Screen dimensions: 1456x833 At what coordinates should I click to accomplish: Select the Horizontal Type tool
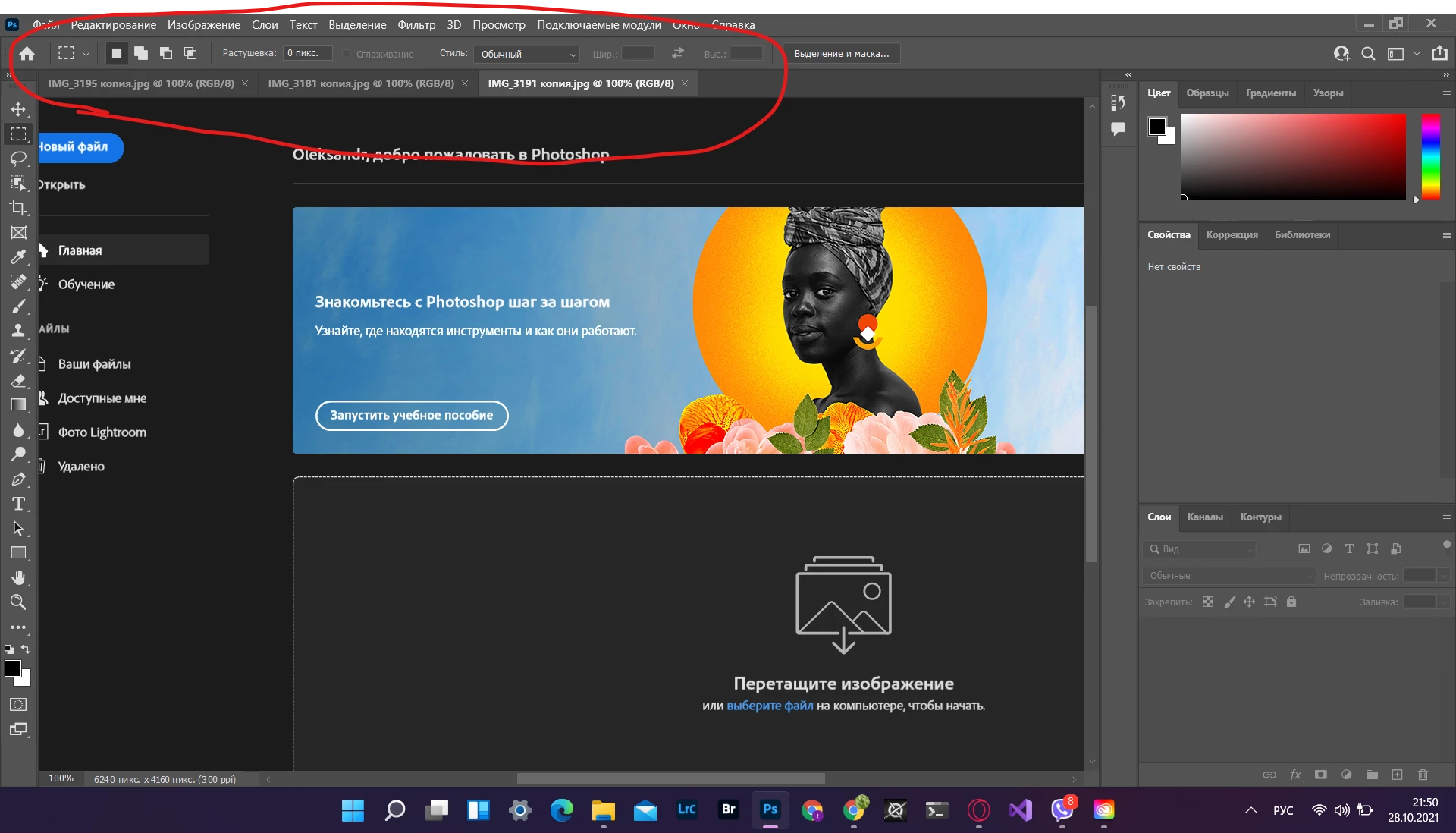(18, 505)
